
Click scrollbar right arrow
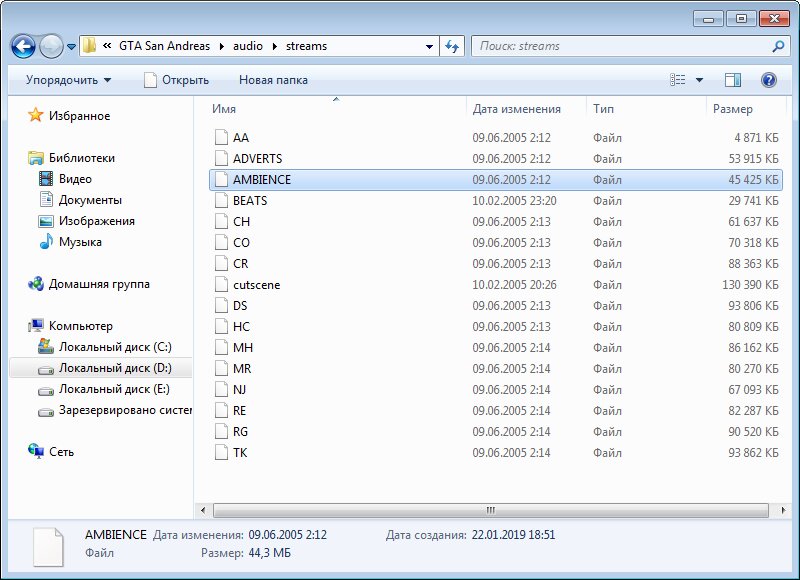pyautogui.click(x=783, y=510)
